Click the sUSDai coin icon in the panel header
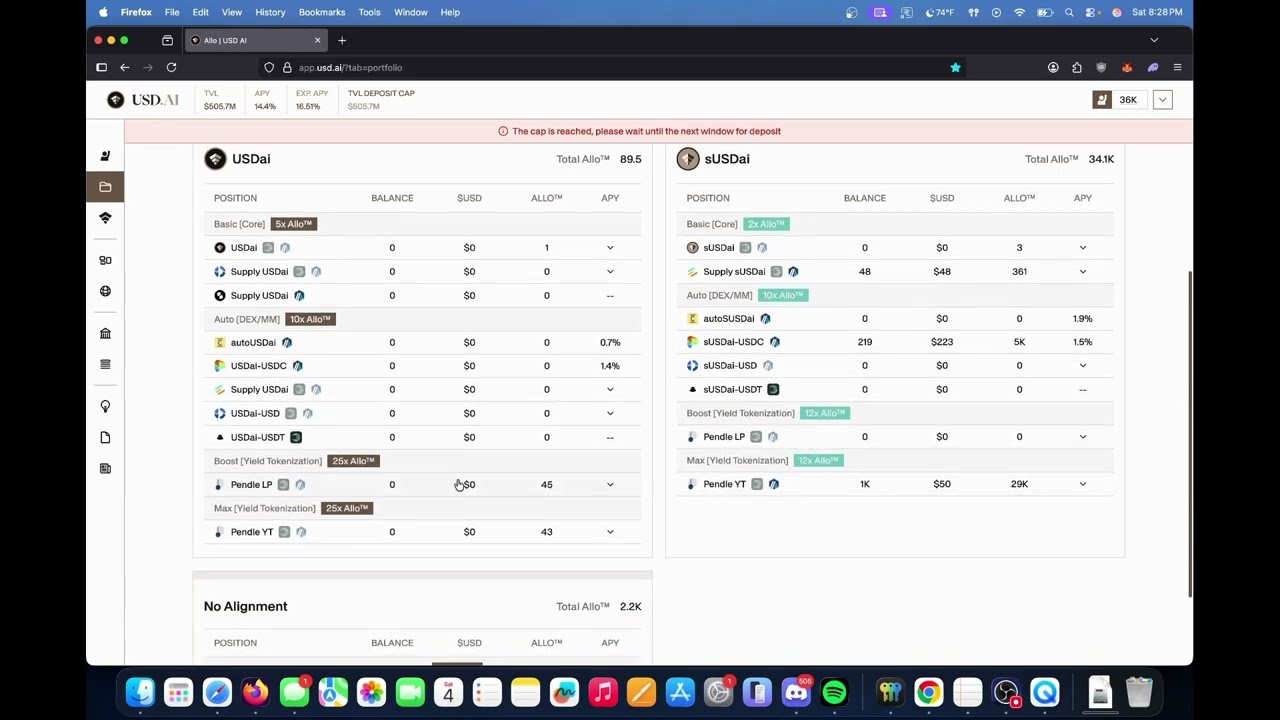1280x720 pixels. click(x=688, y=159)
